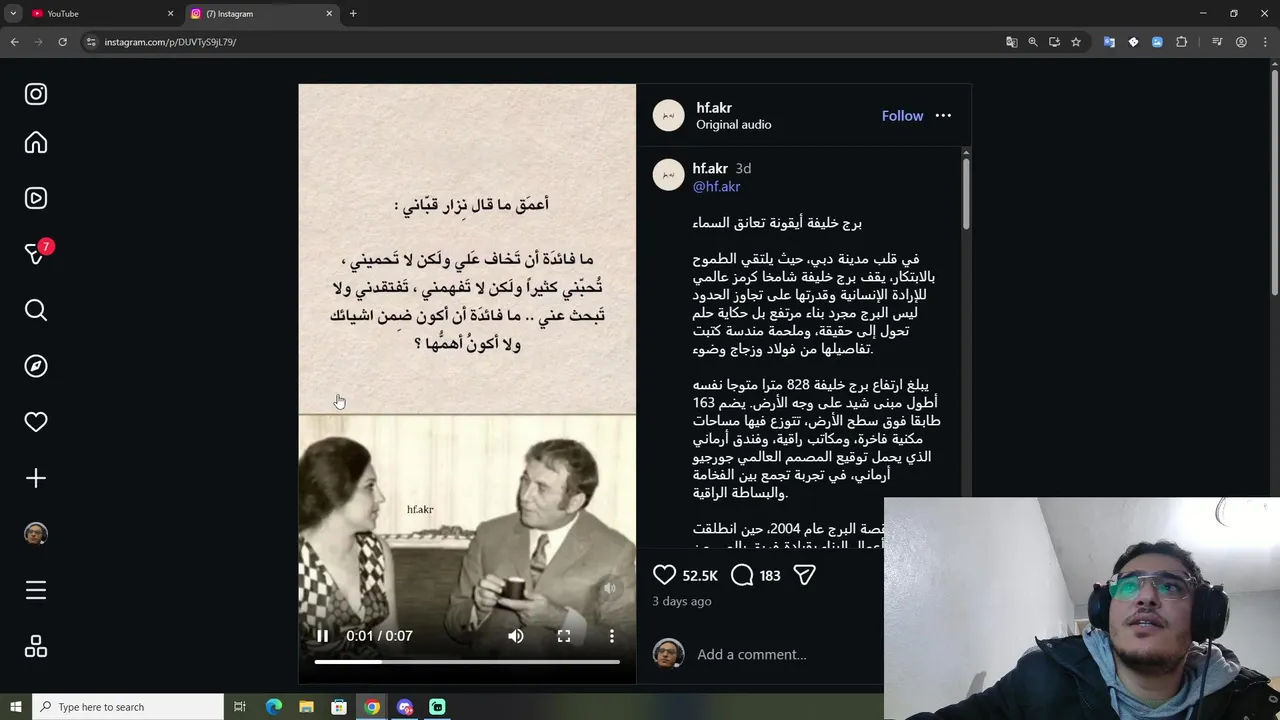This screenshot has height=720, width=1280.
Task: Open hf.akr profile from post header name
Action: [x=714, y=108]
